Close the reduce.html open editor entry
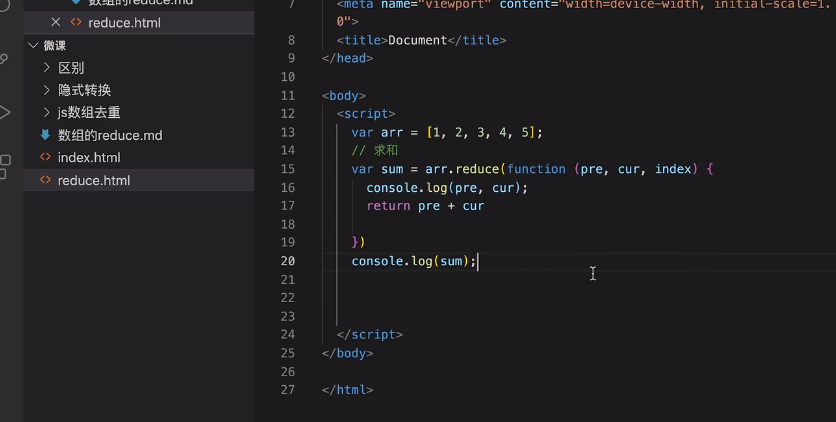This screenshot has width=836, height=422. point(55,22)
